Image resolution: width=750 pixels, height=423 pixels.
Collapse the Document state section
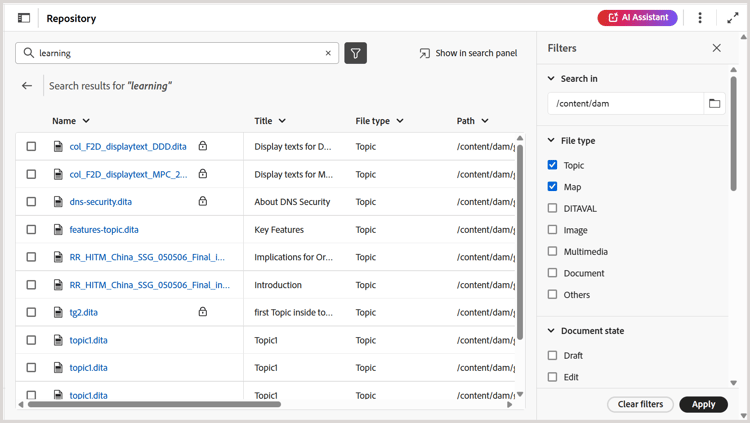coord(550,331)
